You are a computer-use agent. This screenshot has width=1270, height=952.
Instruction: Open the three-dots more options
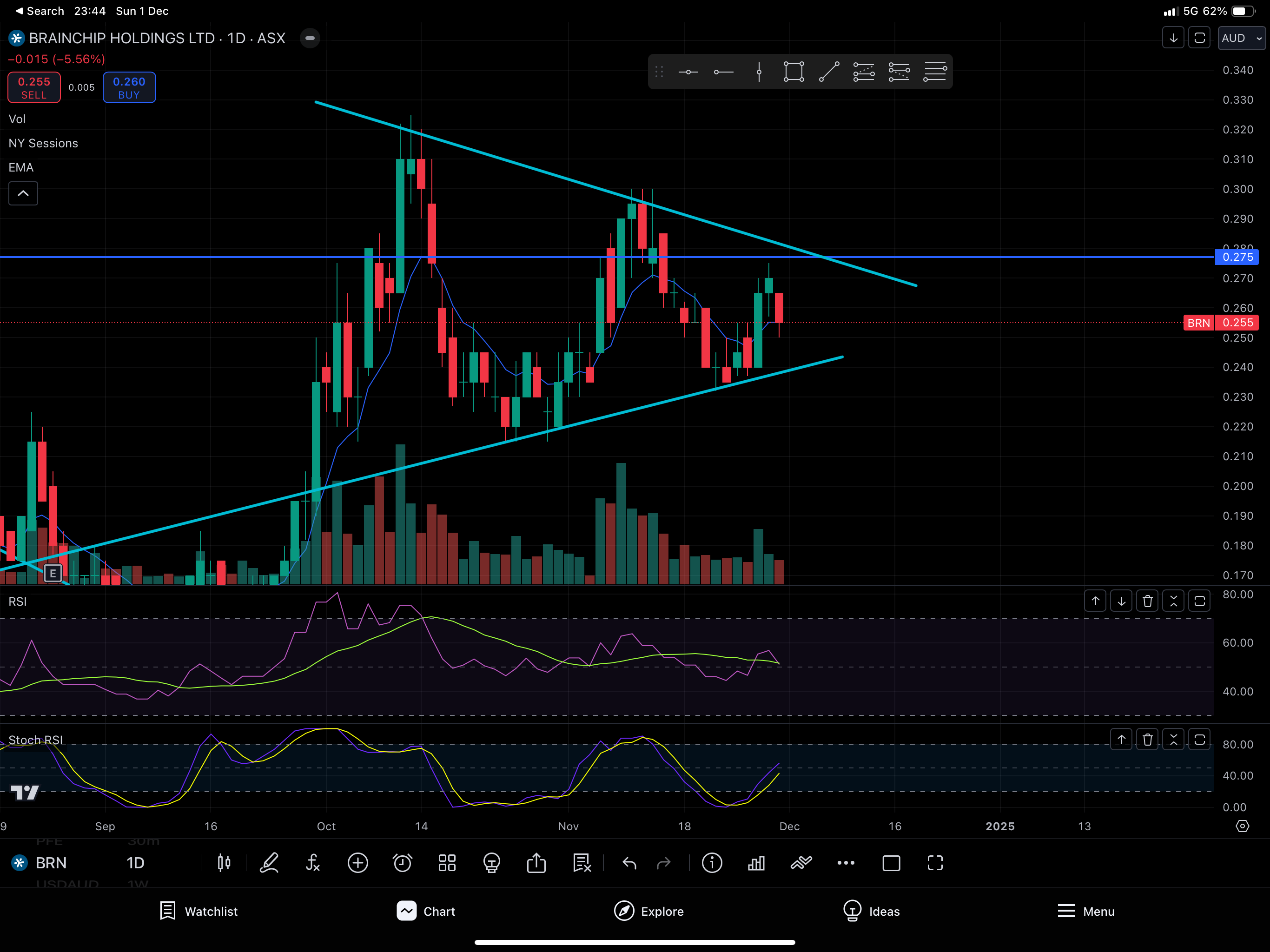click(x=846, y=862)
